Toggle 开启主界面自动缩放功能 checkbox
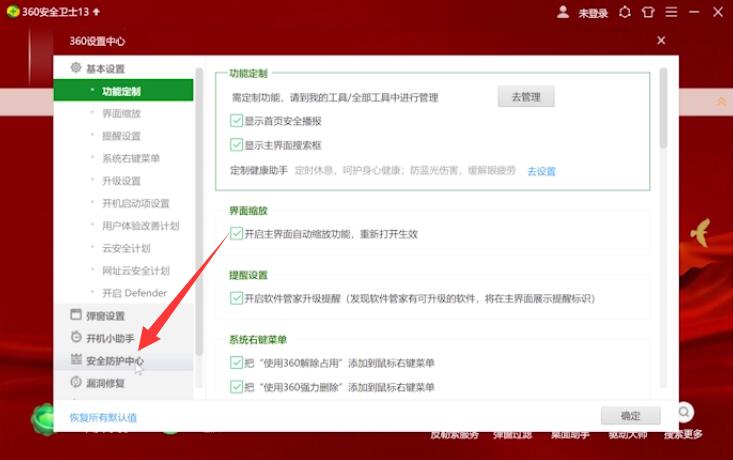733x460 pixels. [x=236, y=233]
